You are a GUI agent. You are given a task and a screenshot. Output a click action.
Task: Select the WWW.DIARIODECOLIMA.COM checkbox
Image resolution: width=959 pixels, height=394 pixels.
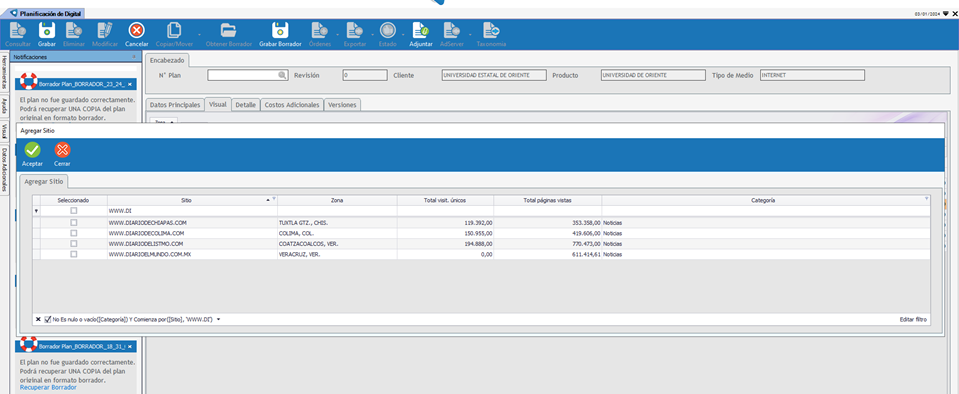coord(73,233)
